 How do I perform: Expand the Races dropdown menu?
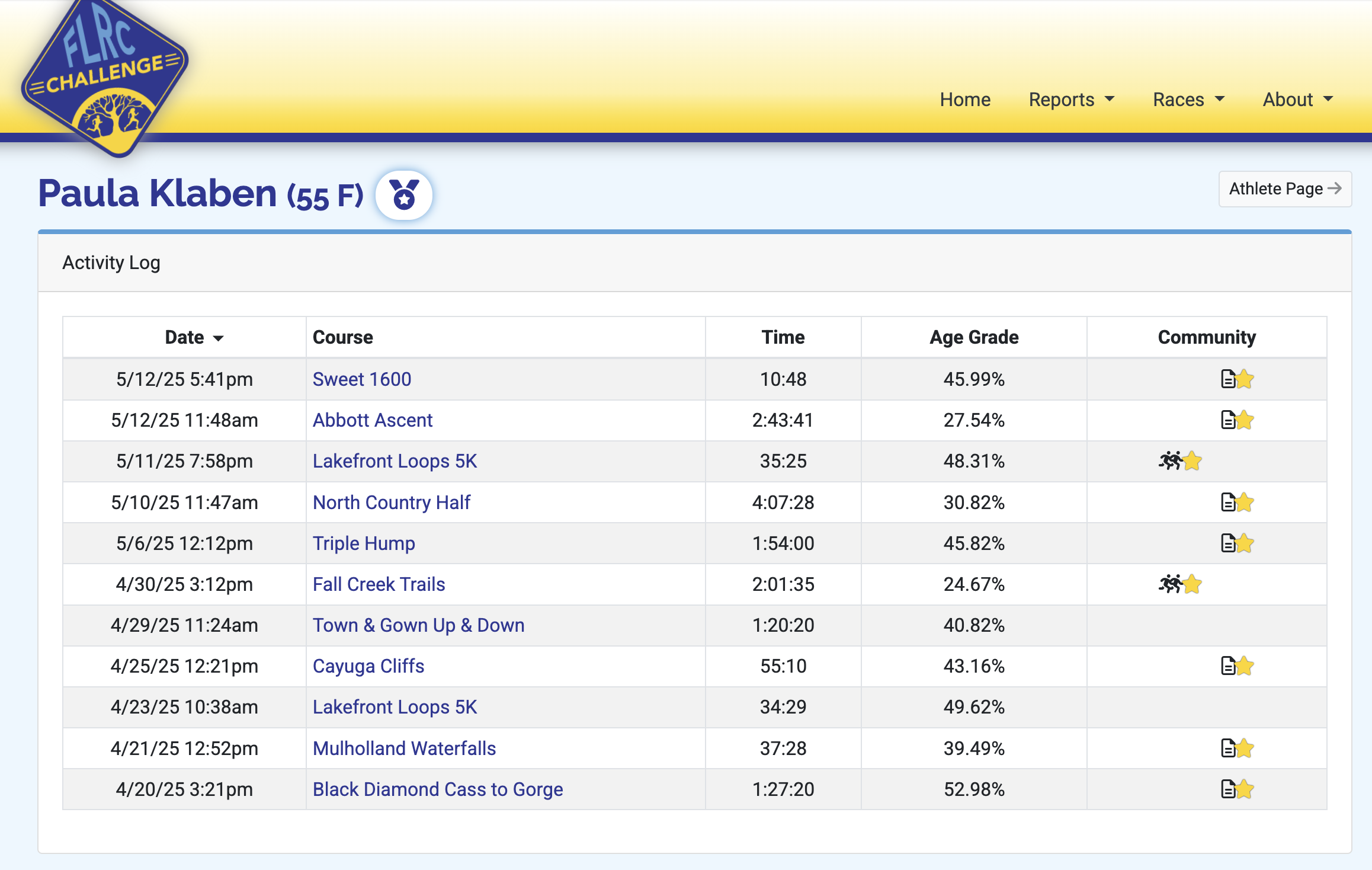click(x=1188, y=100)
